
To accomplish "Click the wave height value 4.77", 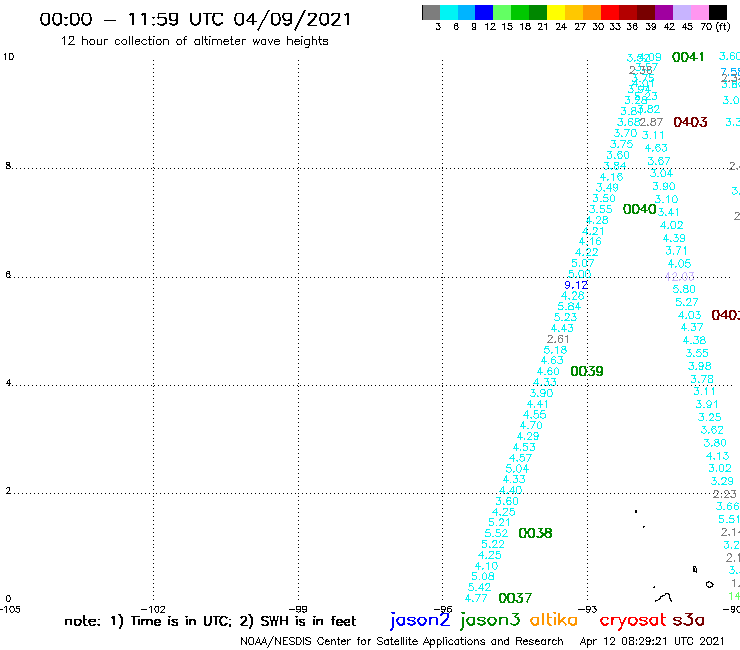I will click(476, 598).
